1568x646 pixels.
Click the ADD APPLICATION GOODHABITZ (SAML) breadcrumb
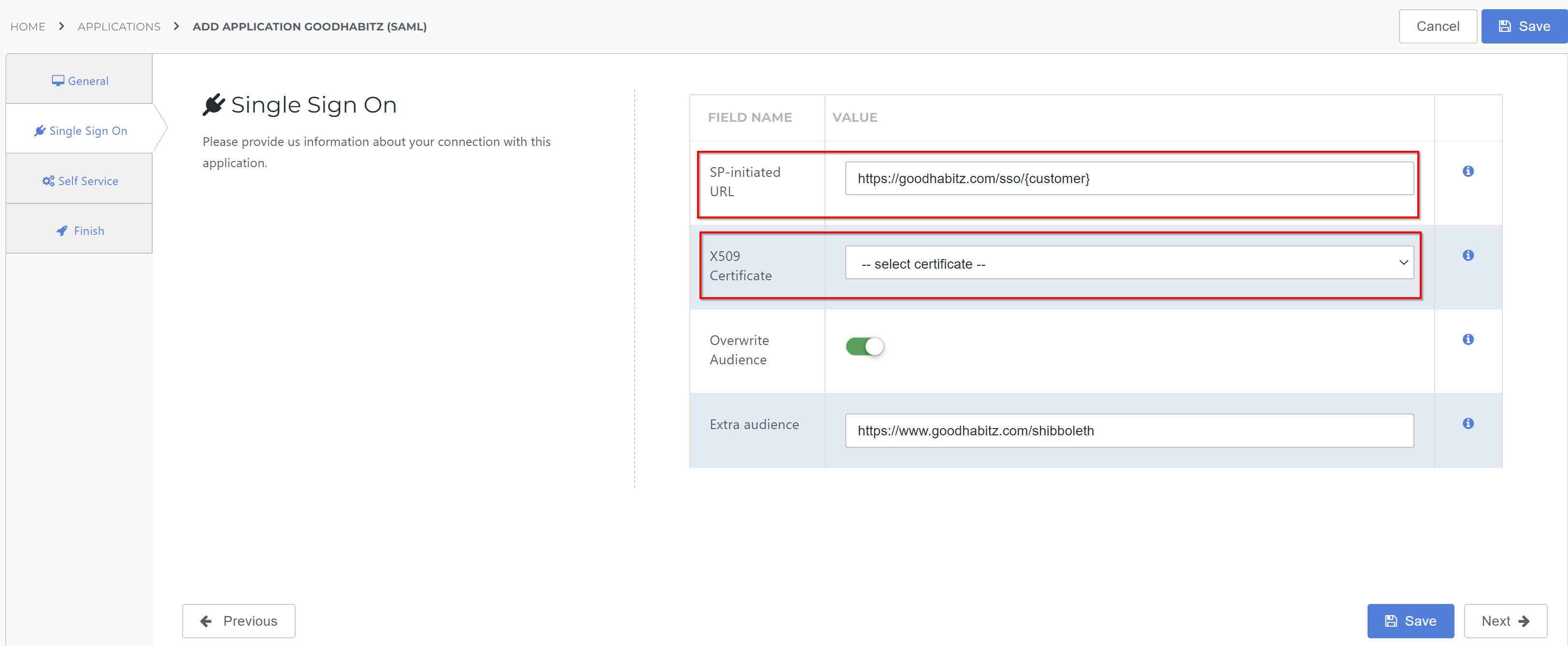309,27
